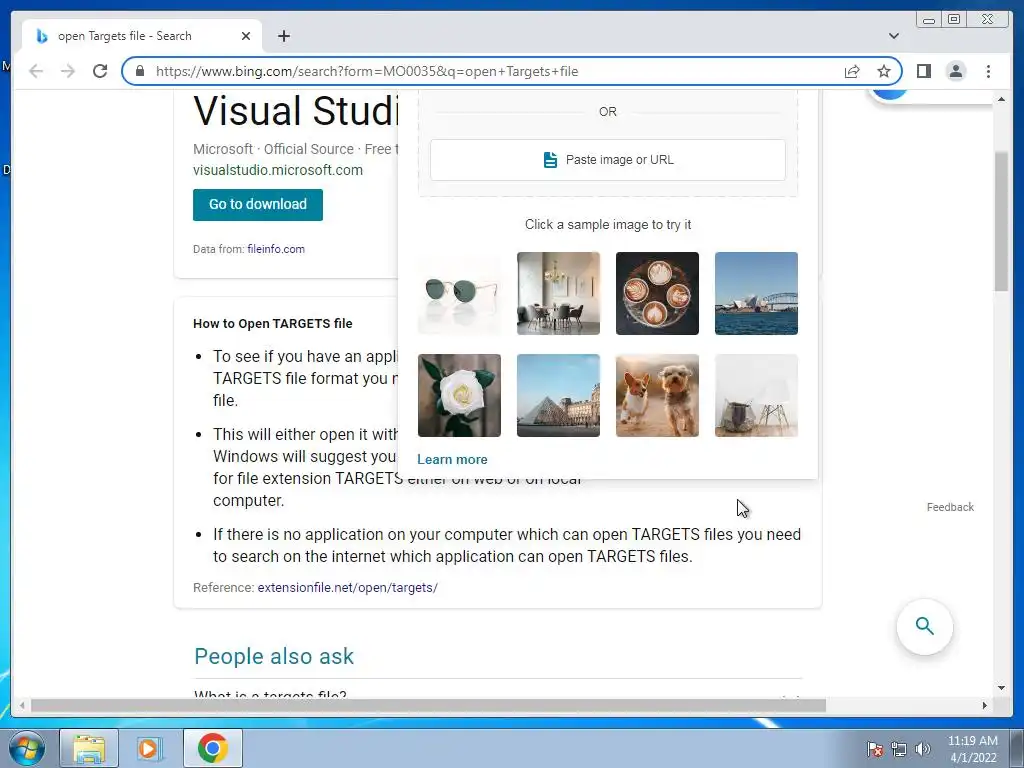
Task: Share this page icon in address bar
Action: click(x=852, y=71)
